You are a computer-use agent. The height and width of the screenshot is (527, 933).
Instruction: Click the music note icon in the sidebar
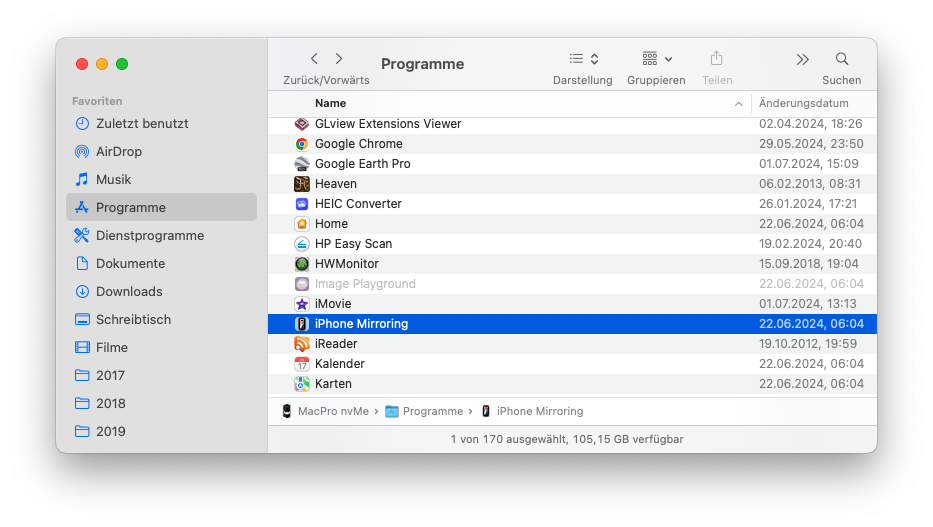[82, 179]
